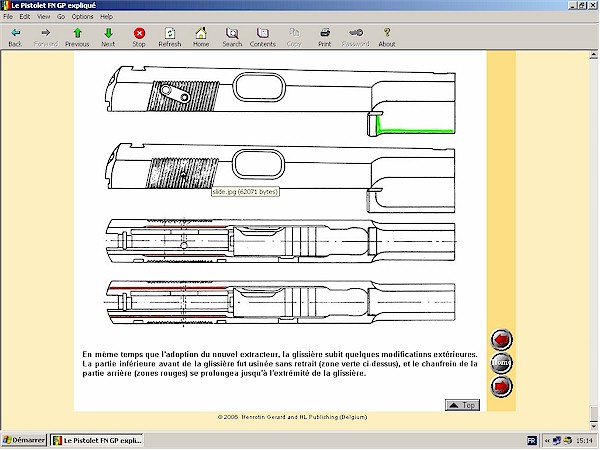Open the View menu
600x450 pixels.
43,17
